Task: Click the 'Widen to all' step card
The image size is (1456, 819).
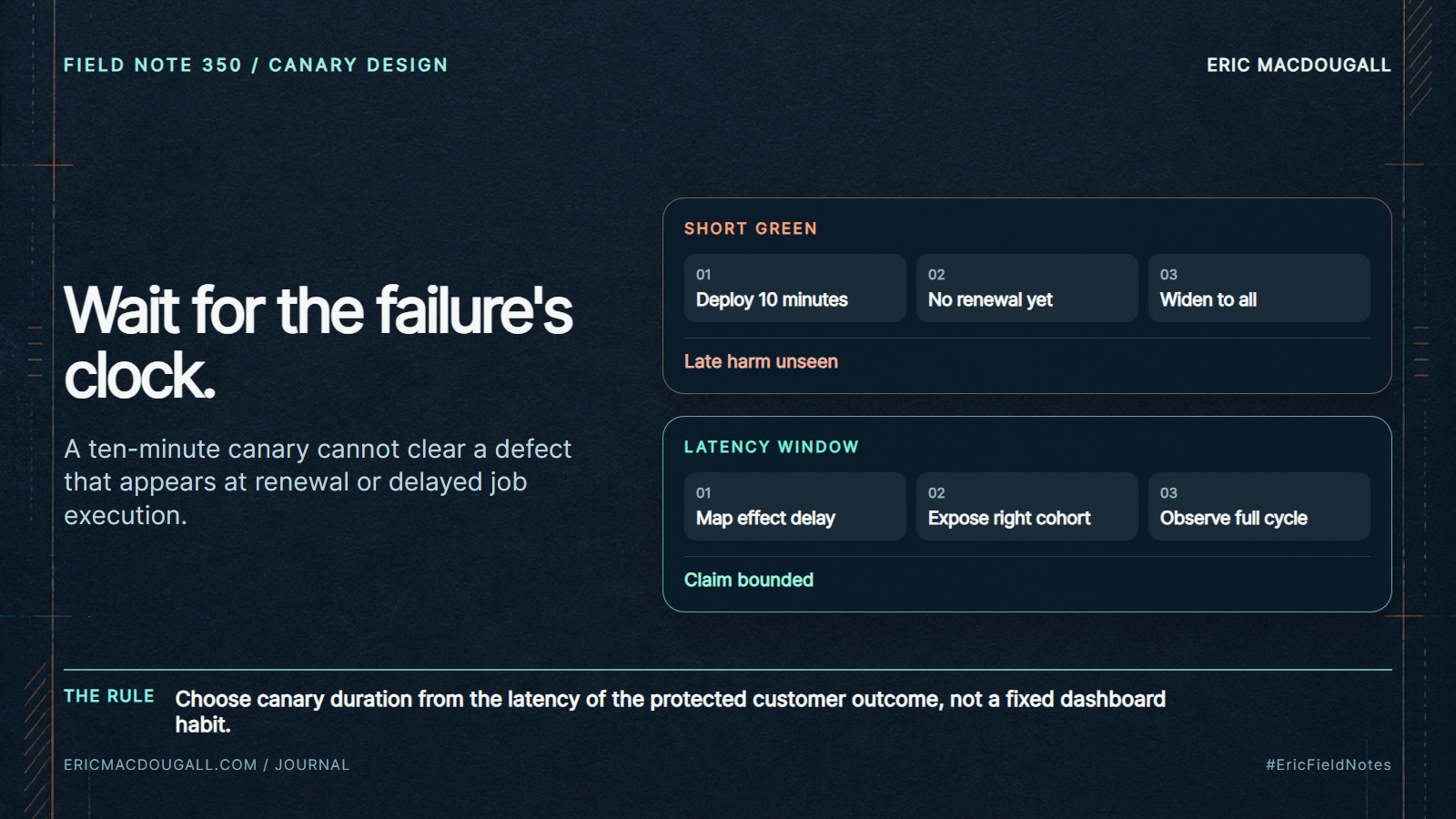Action: pyautogui.click(x=1259, y=288)
